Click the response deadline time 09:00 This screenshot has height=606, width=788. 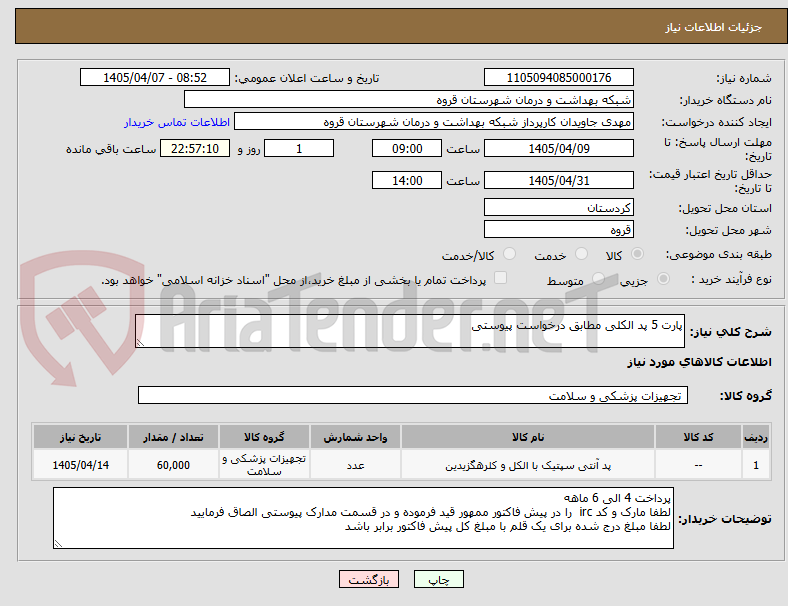point(407,148)
